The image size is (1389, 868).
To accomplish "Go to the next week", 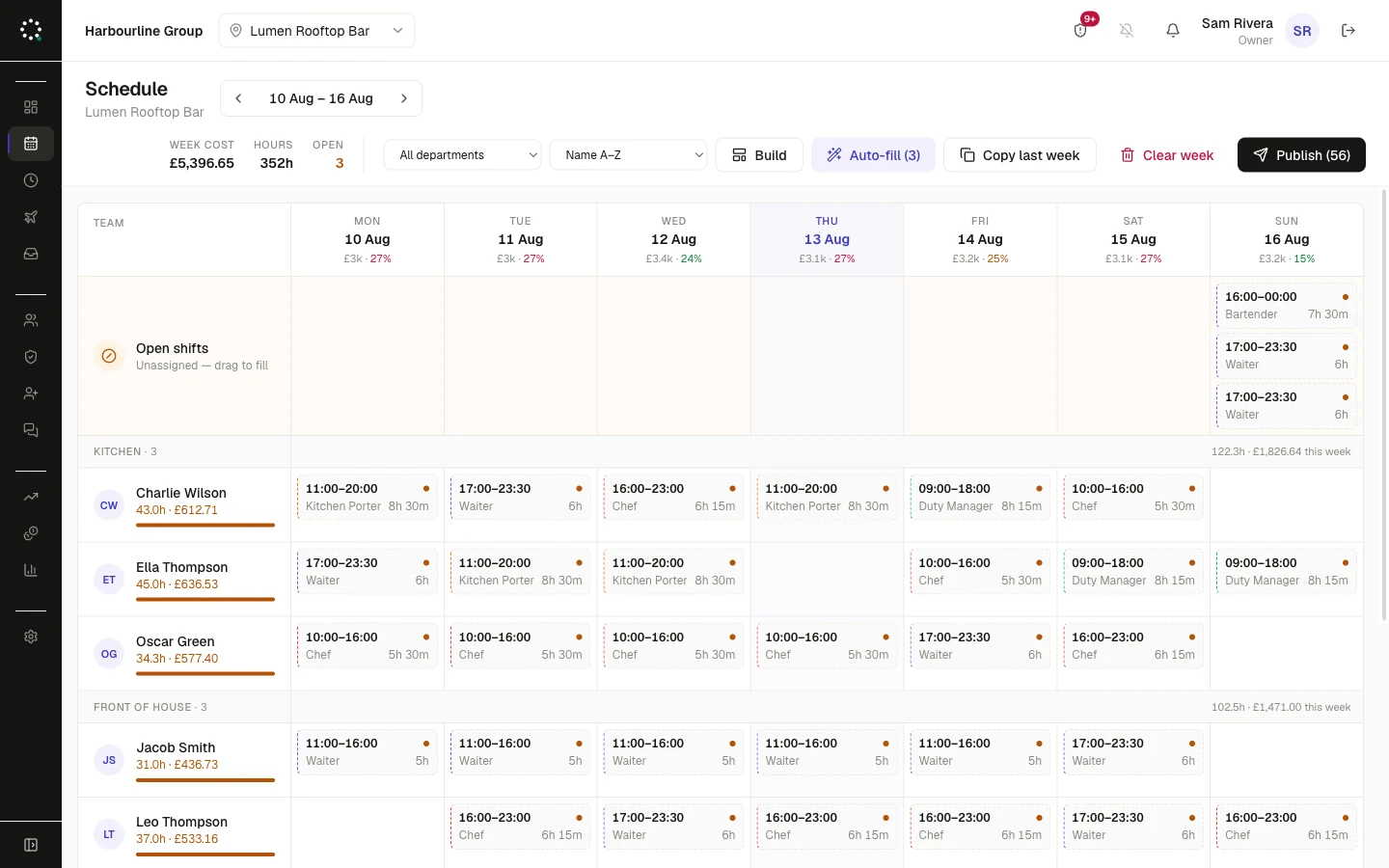I will pyautogui.click(x=404, y=98).
